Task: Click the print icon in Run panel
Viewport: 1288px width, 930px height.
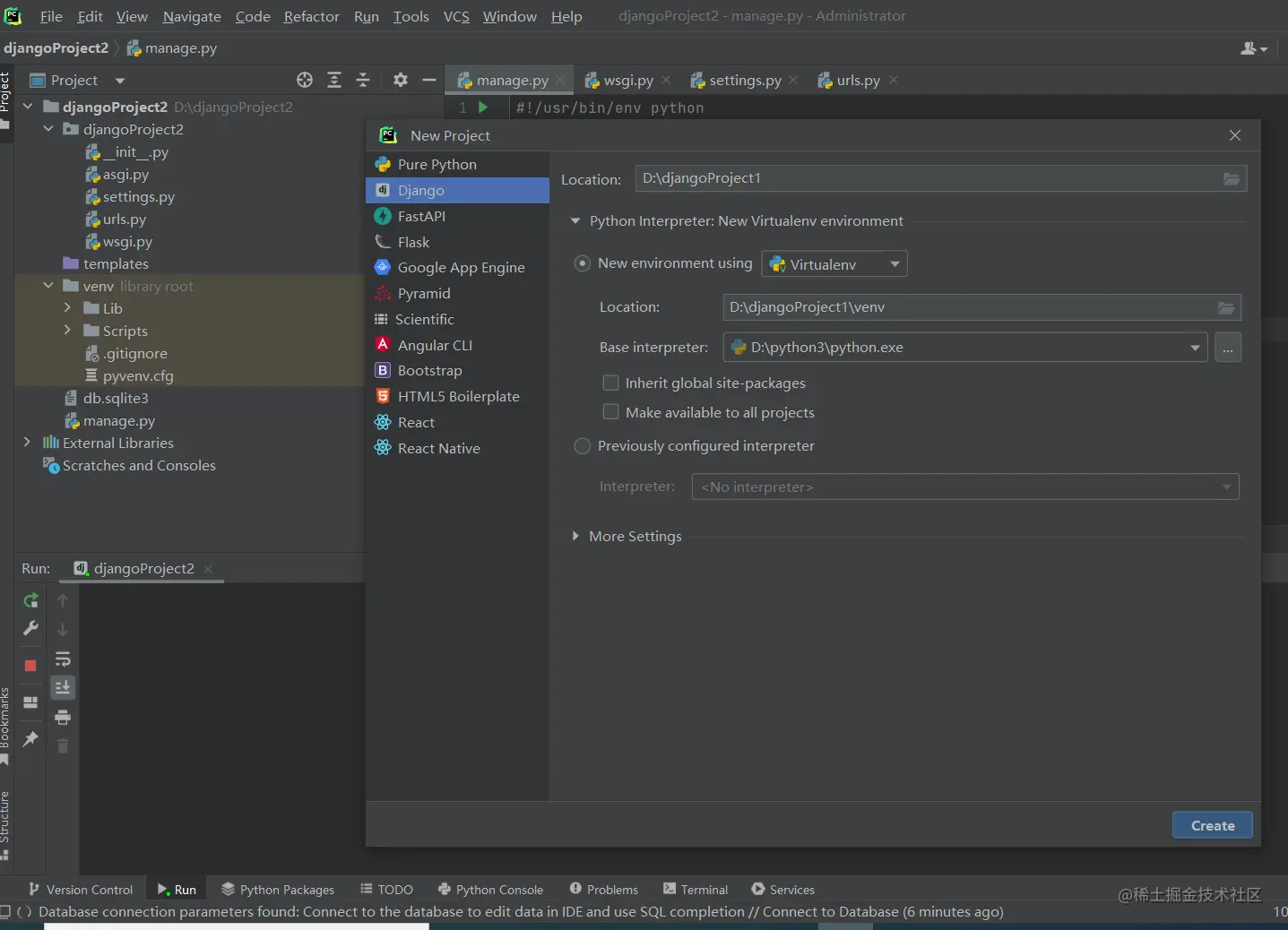Action: coord(63,717)
